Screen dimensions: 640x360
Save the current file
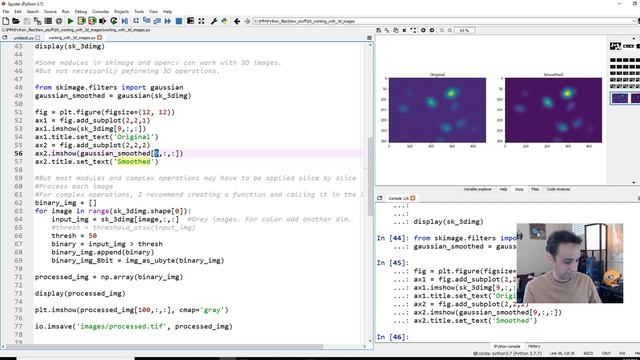[27, 21]
